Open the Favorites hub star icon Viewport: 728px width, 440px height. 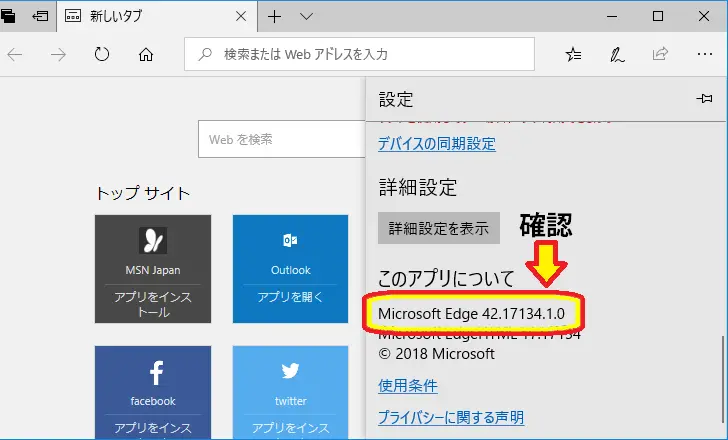573,55
